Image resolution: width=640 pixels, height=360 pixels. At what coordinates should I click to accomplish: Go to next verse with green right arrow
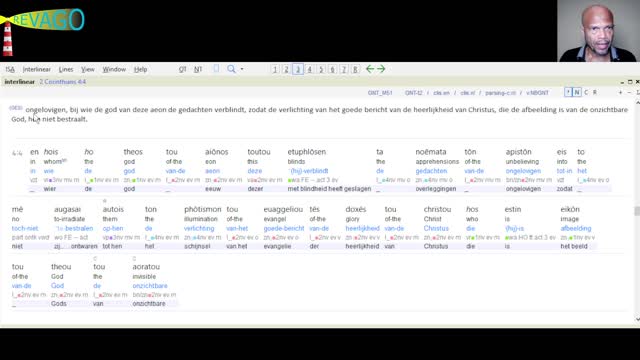(381, 69)
